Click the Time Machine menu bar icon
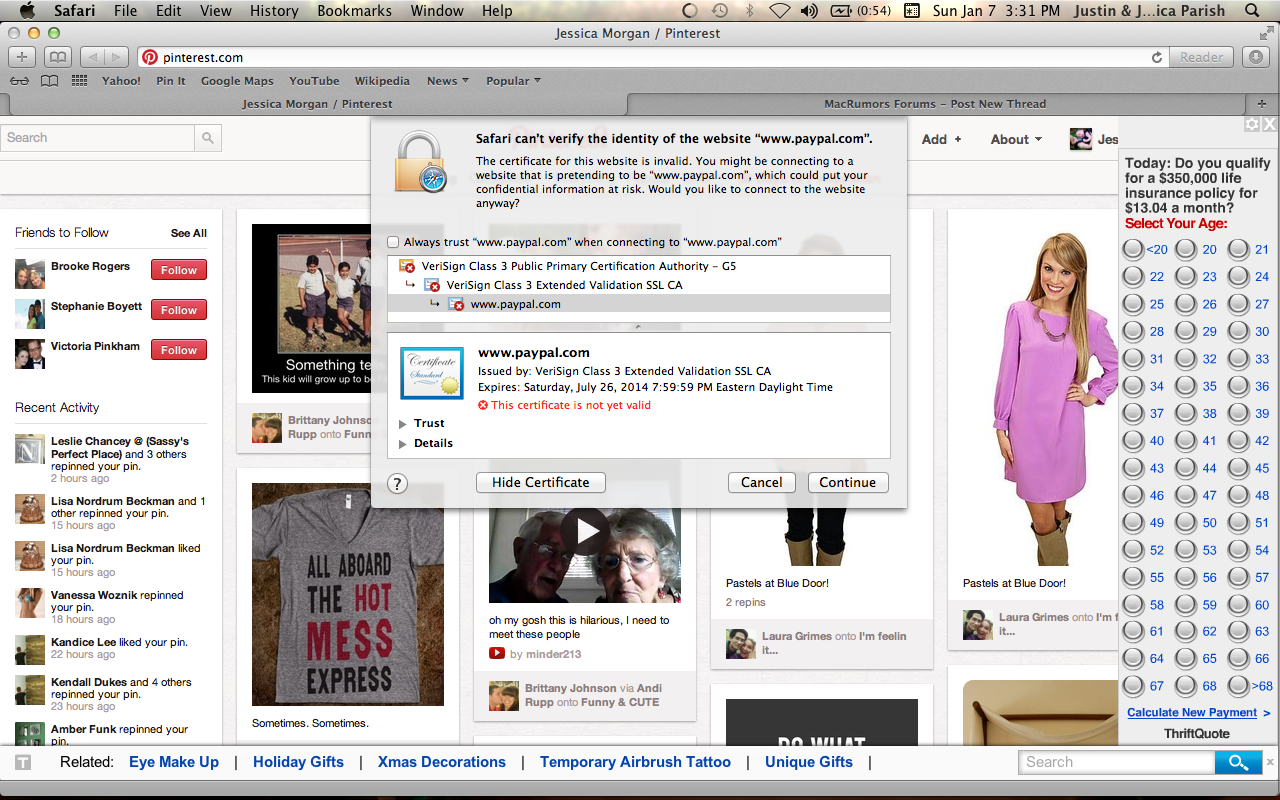 pyautogui.click(x=719, y=11)
